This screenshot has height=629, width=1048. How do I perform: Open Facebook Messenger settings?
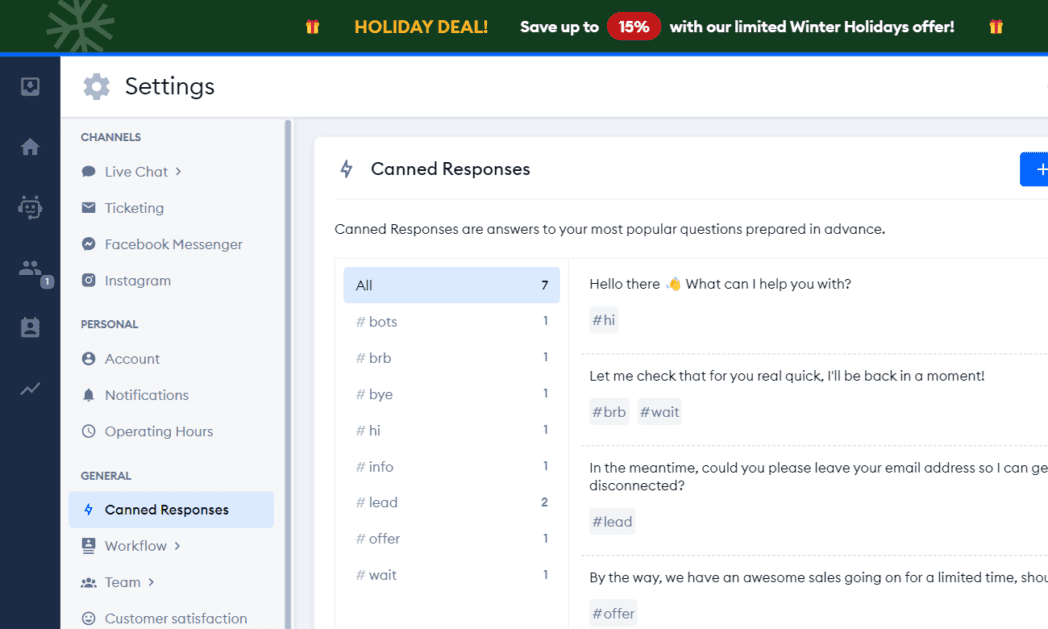coord(173,244)
